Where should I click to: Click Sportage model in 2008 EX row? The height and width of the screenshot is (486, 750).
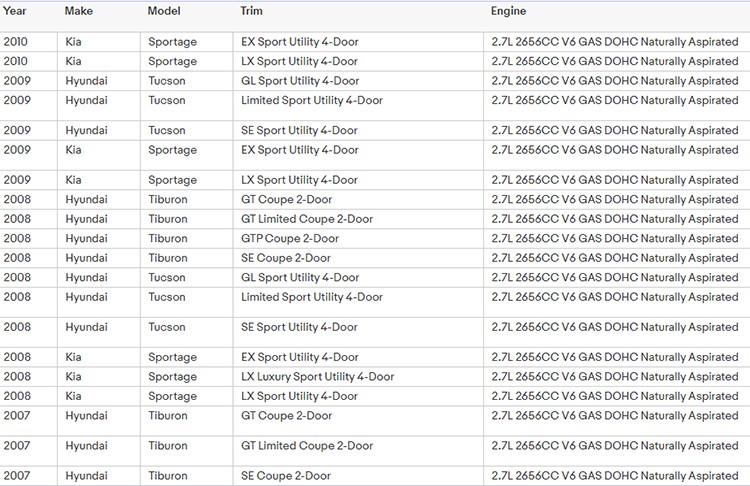172,357
